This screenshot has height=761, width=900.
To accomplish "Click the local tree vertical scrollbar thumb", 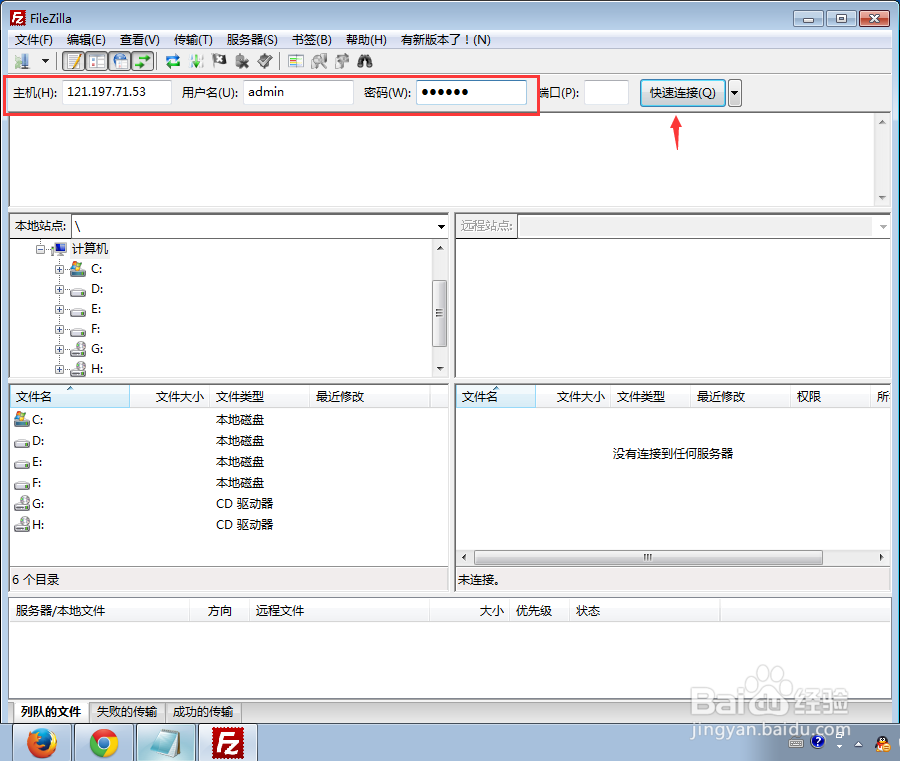I will tap(439, 313).
